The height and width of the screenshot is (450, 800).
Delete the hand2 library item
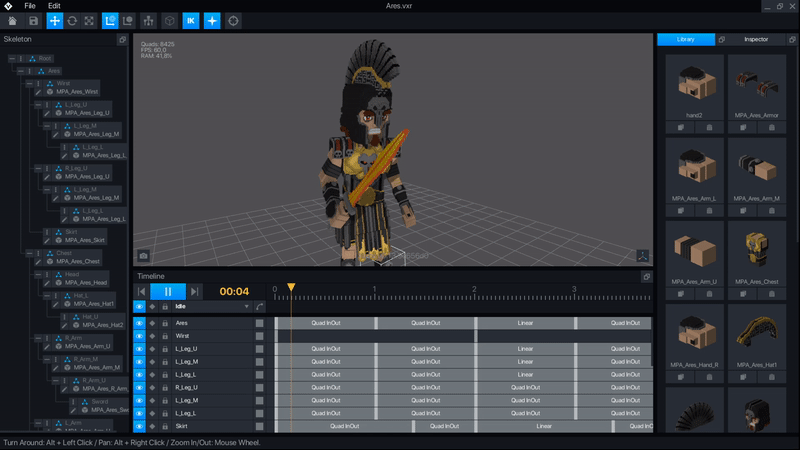click(709, 128)
